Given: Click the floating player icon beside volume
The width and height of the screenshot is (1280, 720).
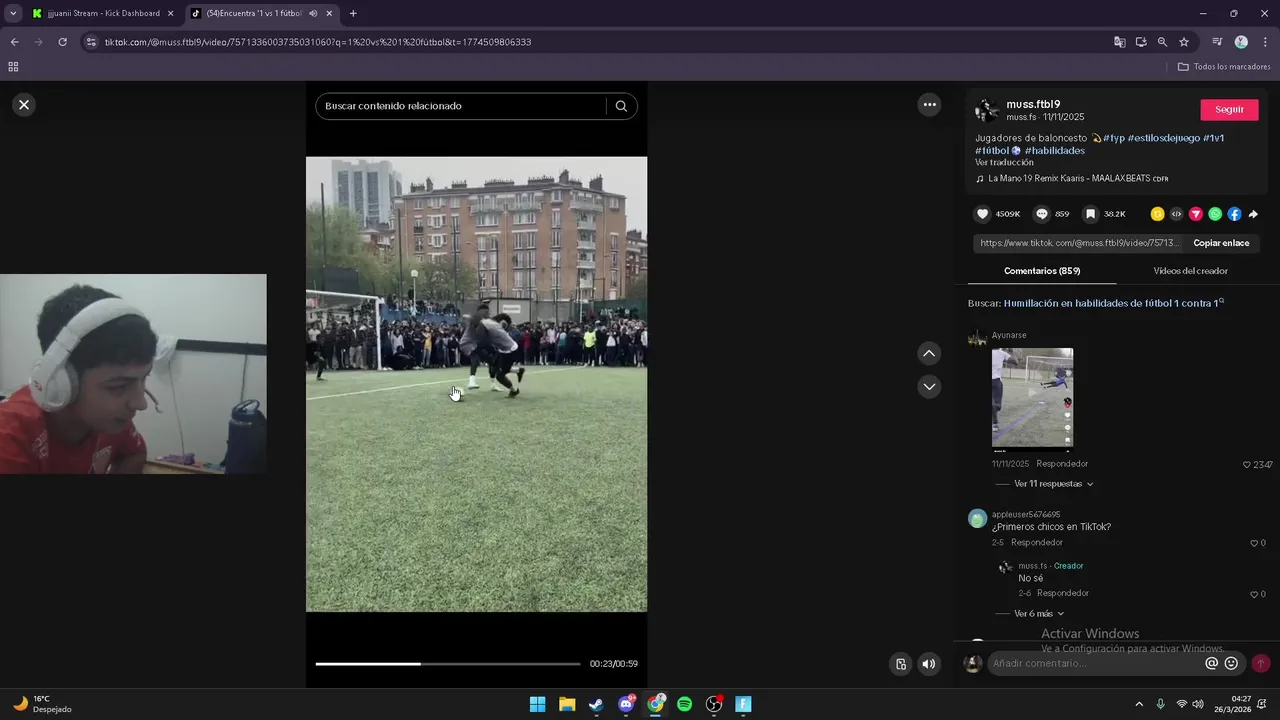Looking at the screenshot, I should [x=901, y=664].
